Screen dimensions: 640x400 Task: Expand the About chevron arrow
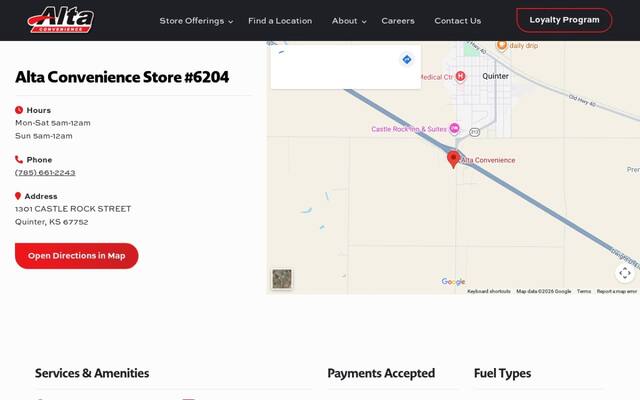pos(364,22)
